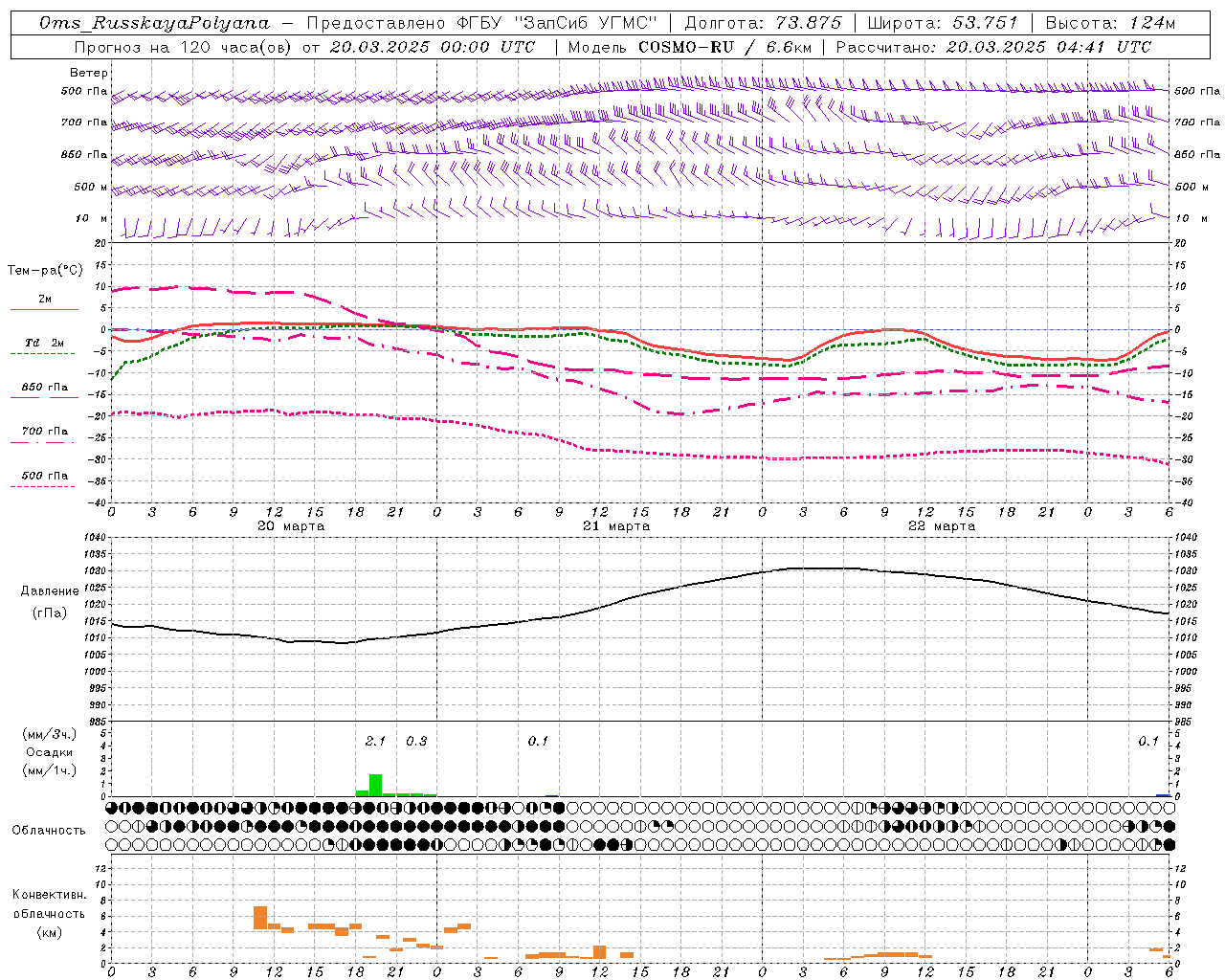
Task: Click the 2м temperature legend entry
Action: click(x=45, y=300)
